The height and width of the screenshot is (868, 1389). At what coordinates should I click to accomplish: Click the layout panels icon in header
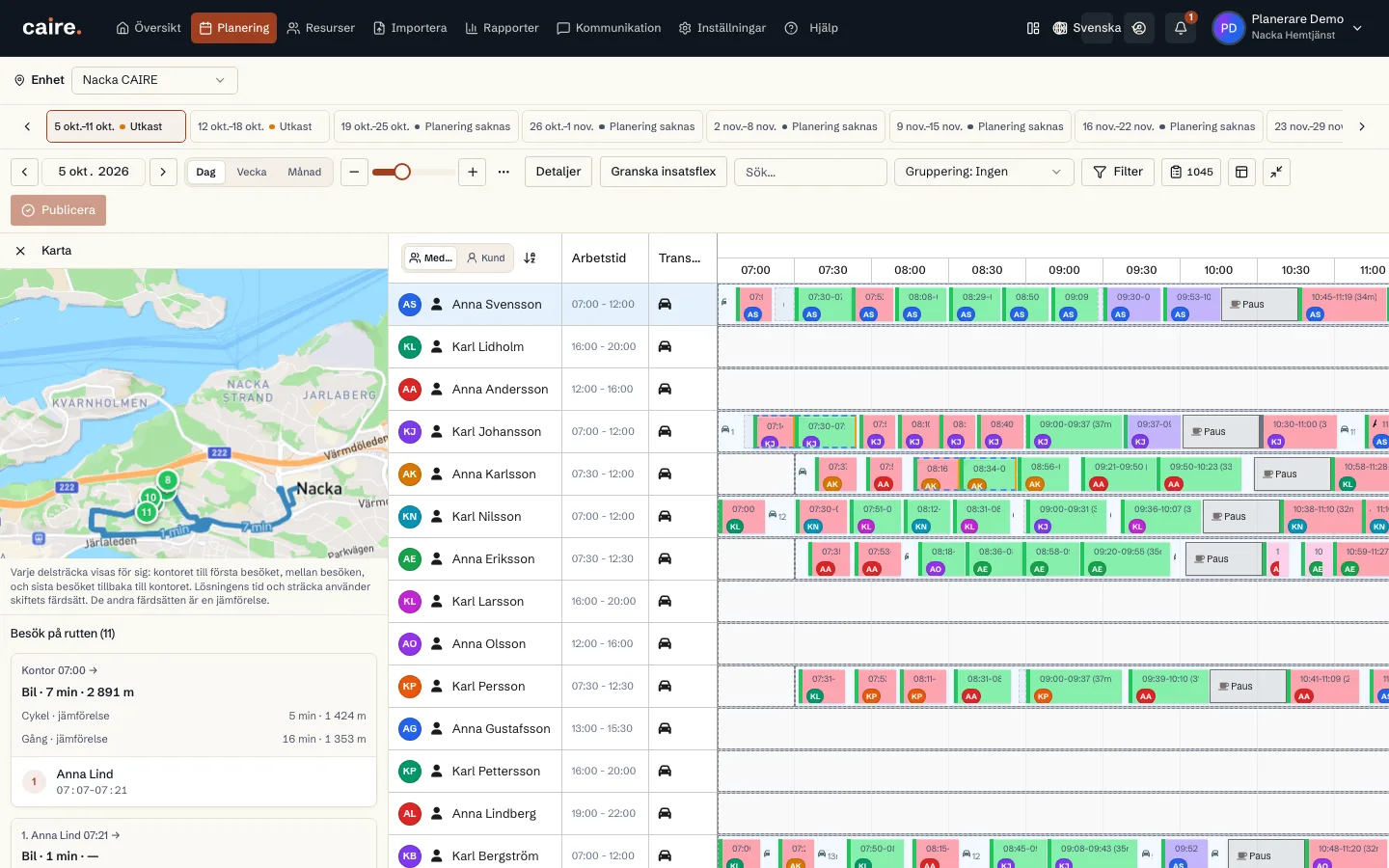pyautogui.click(x=1033, y=28)
